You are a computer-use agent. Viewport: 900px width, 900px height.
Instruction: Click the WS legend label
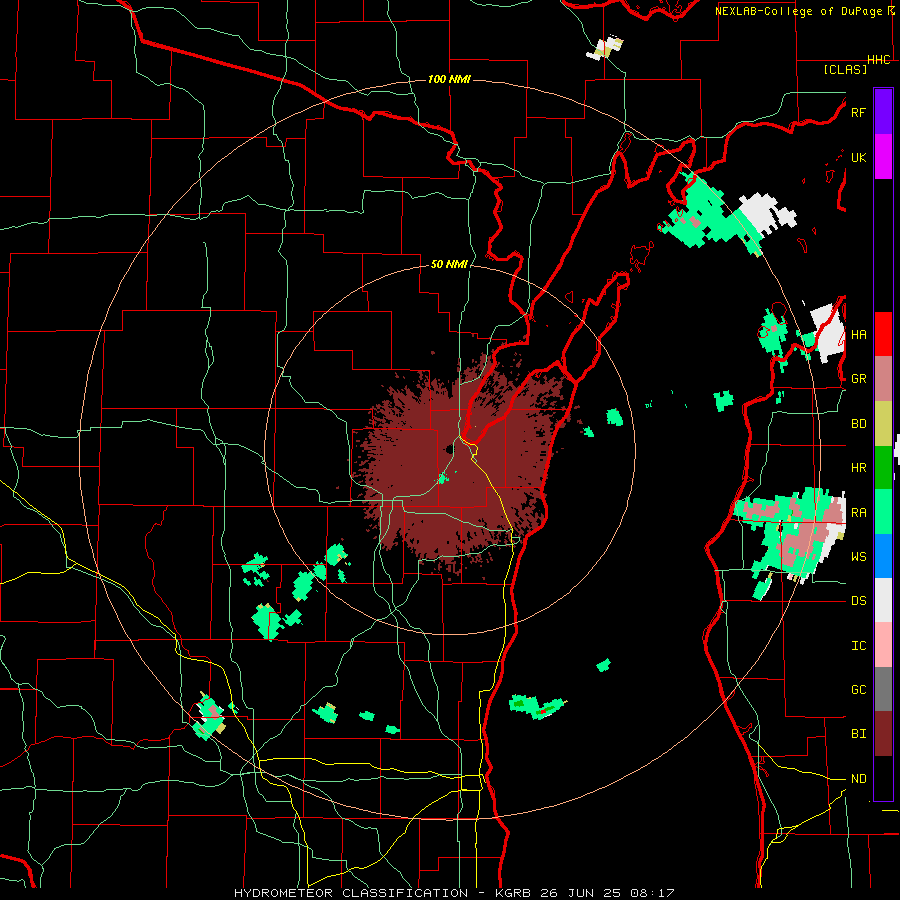[x=858, y=556]
